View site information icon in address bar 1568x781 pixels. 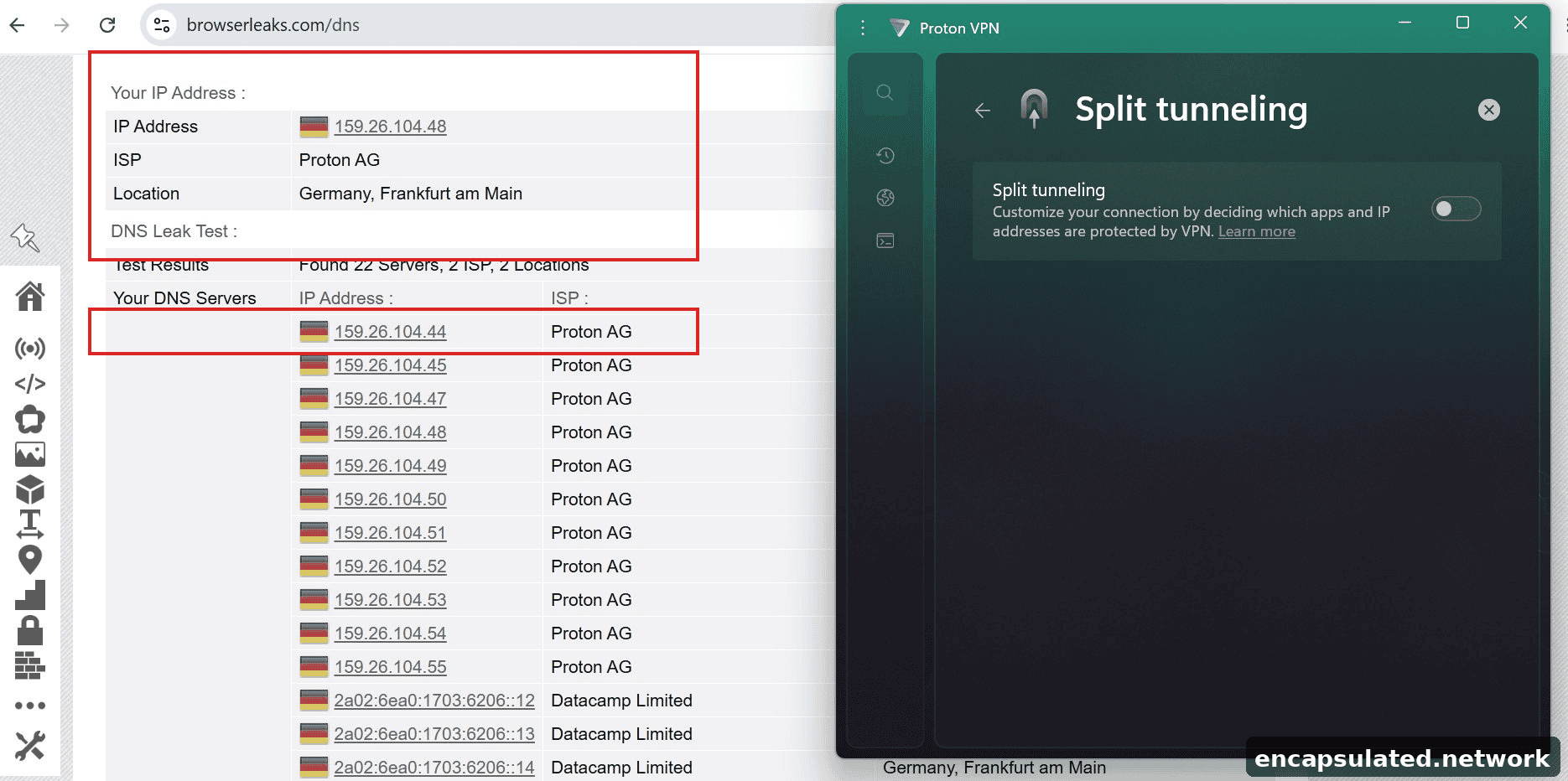[162, 25]
